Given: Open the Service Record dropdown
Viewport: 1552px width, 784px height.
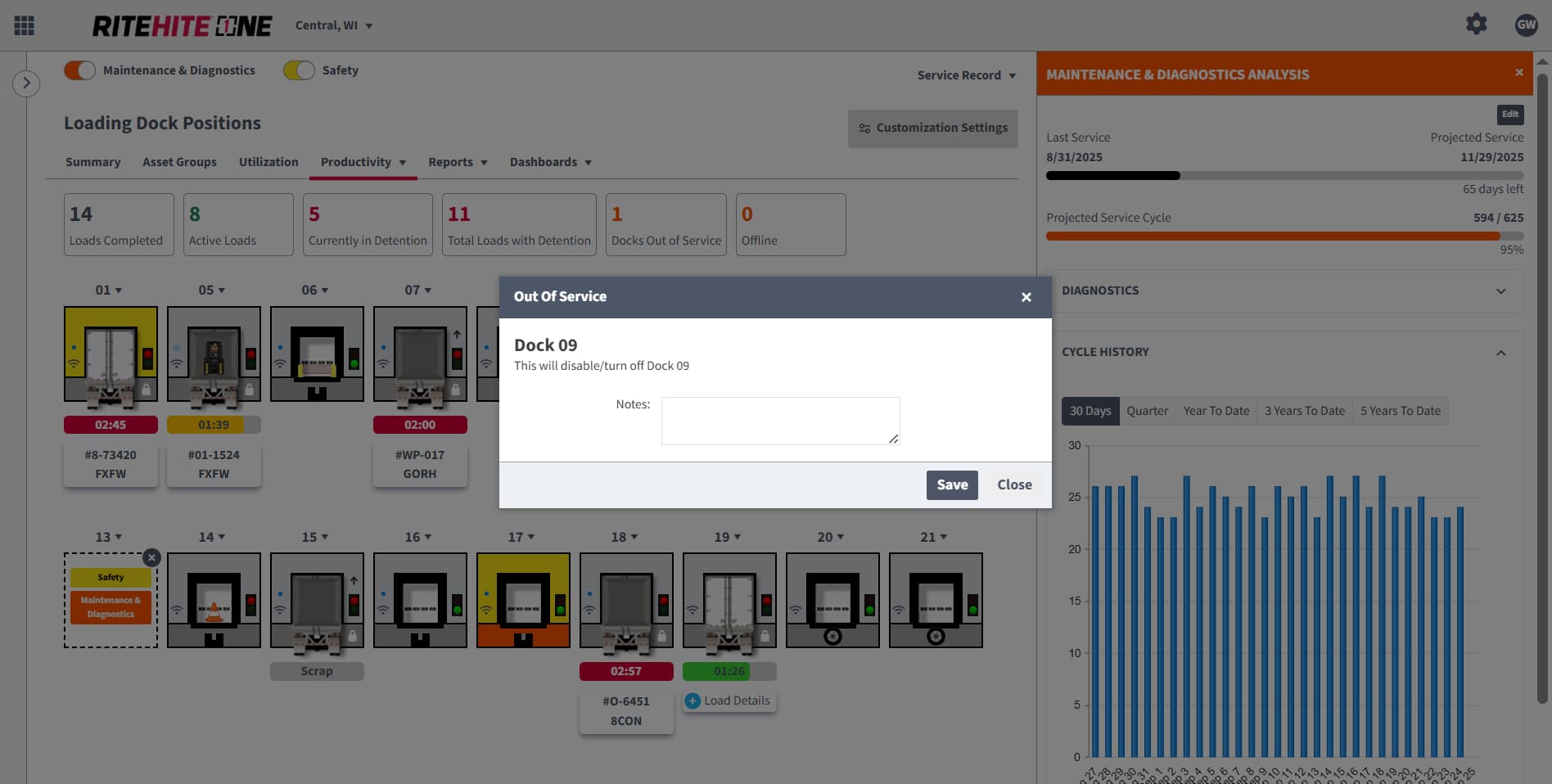Looking at the screenshot, I should coord(966,75).
